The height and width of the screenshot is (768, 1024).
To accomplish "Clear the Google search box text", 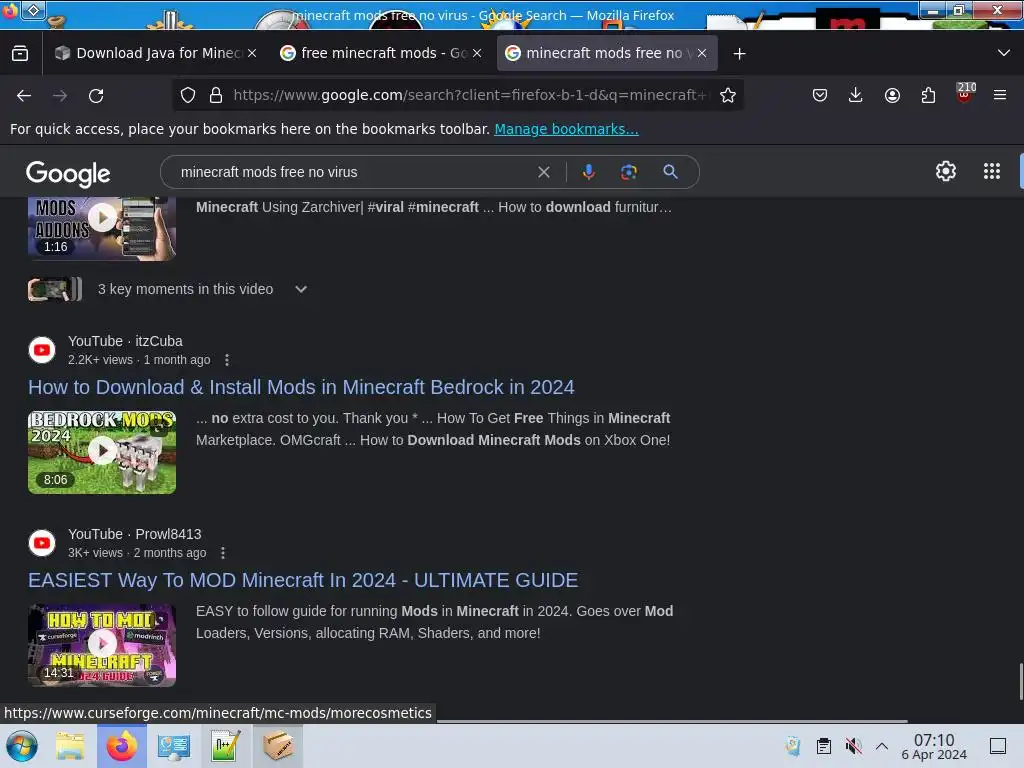I will [543, 172].
